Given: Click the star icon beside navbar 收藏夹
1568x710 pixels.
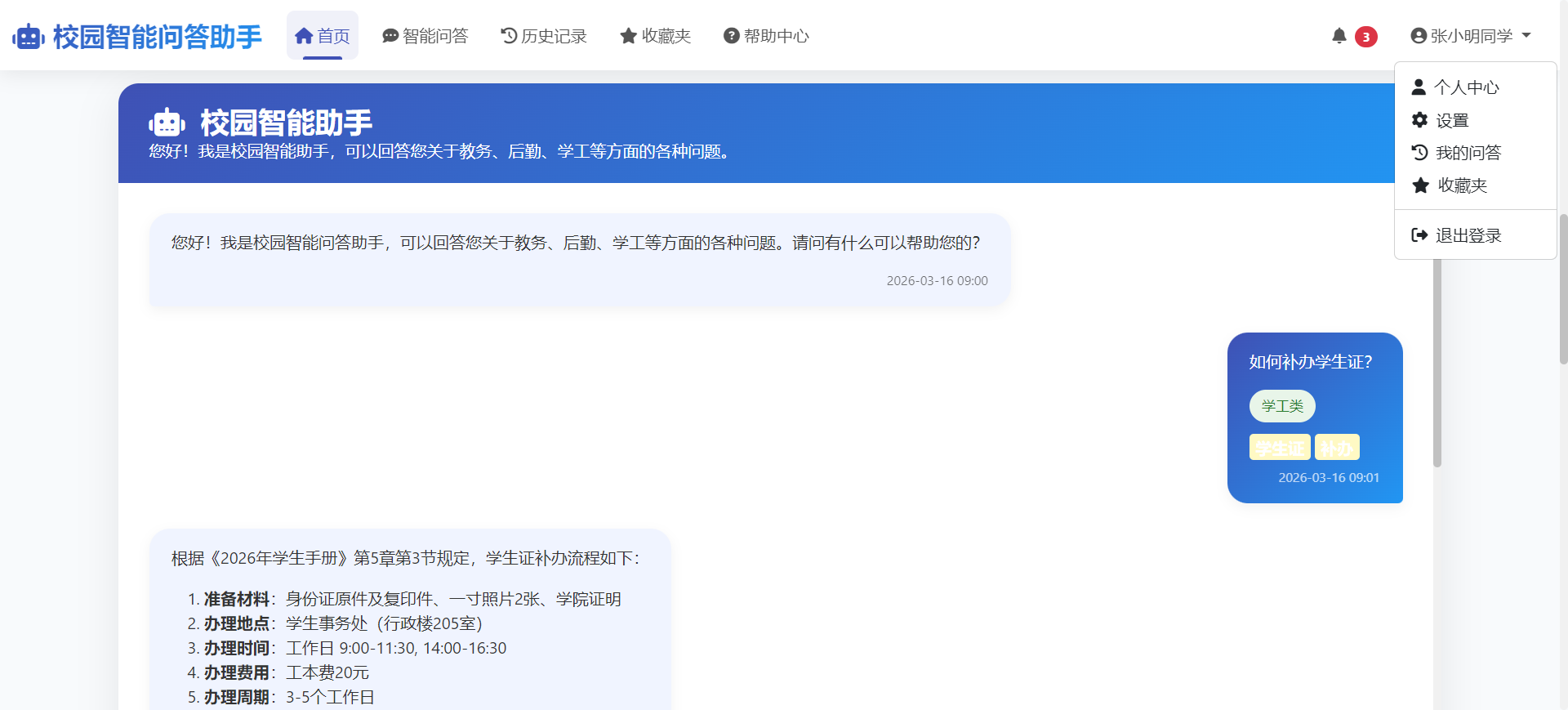Looking at the screenshot, I should 628,36.
